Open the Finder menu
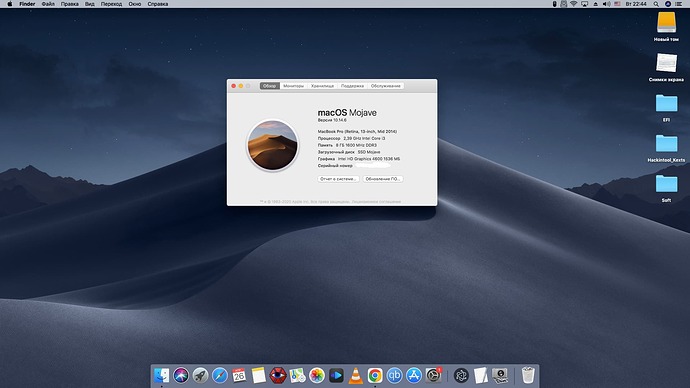690x388 pixels. pyautogui.click(x=27, y=4)
